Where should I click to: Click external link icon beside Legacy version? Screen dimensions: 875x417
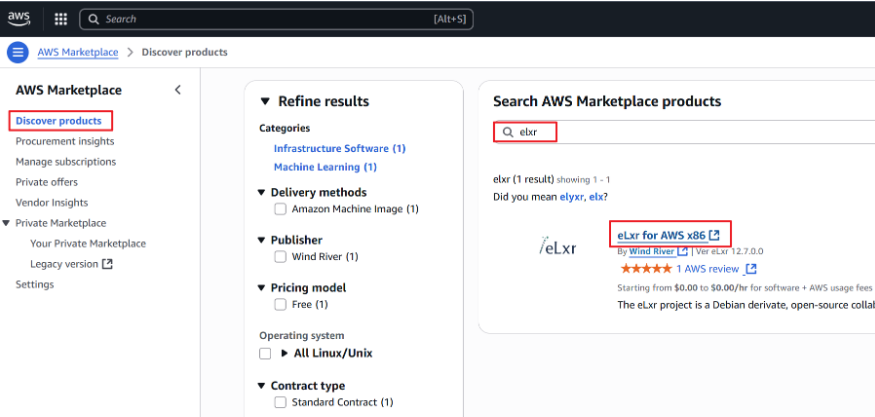click(108, 264)
